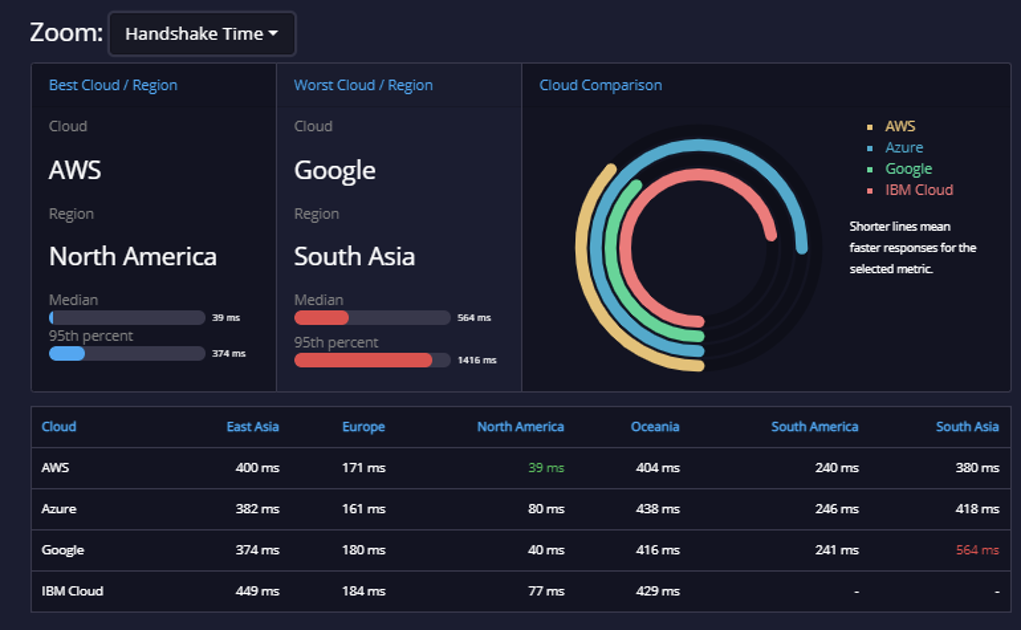1022x631 pixels.
Task: Click the blue Azure arc in chart
Action: coord(699,145)
